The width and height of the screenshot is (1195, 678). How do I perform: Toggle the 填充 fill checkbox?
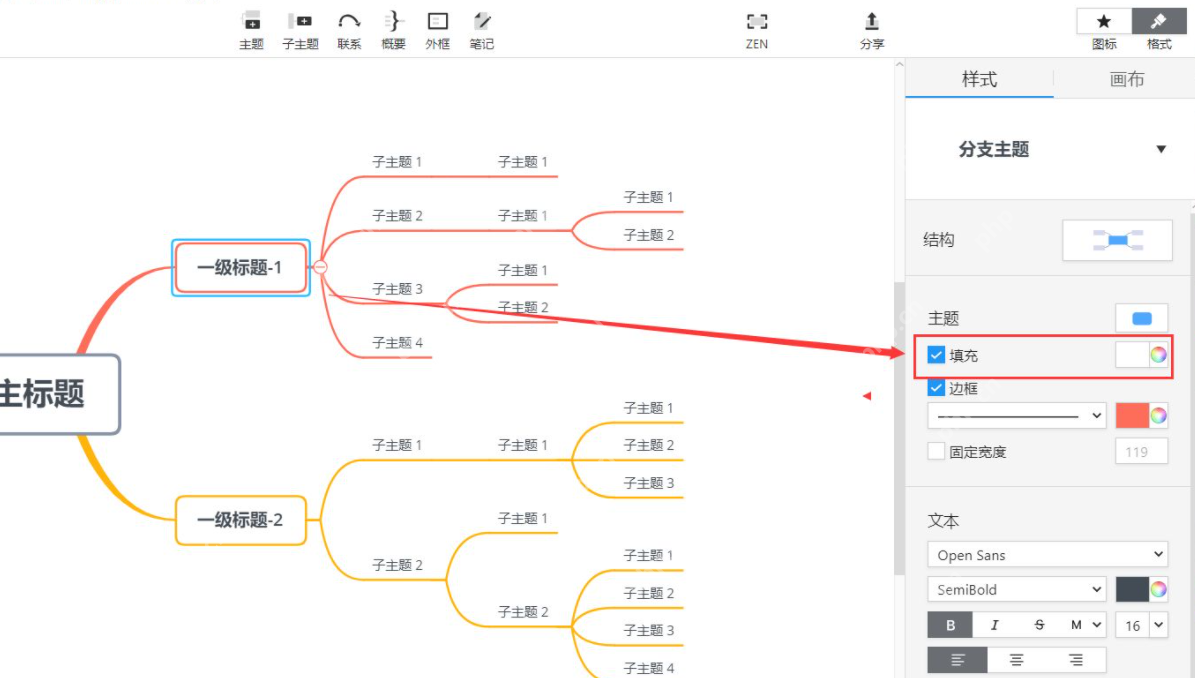pyautogui.click(x=936, y=354)
